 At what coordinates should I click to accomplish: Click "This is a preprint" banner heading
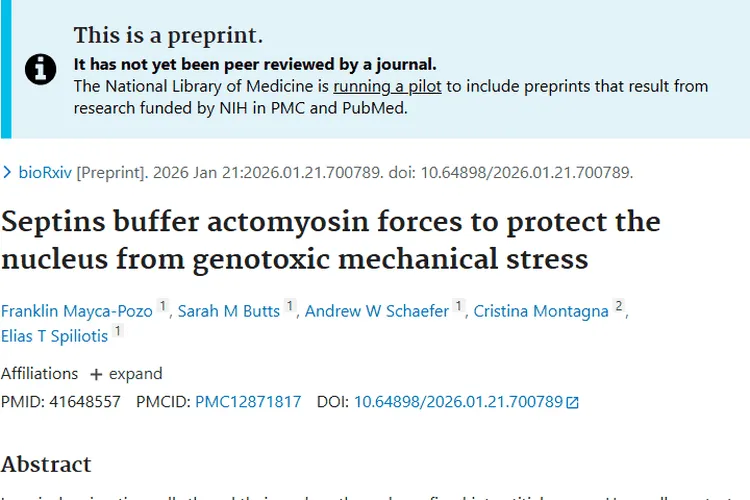[168, 37]
